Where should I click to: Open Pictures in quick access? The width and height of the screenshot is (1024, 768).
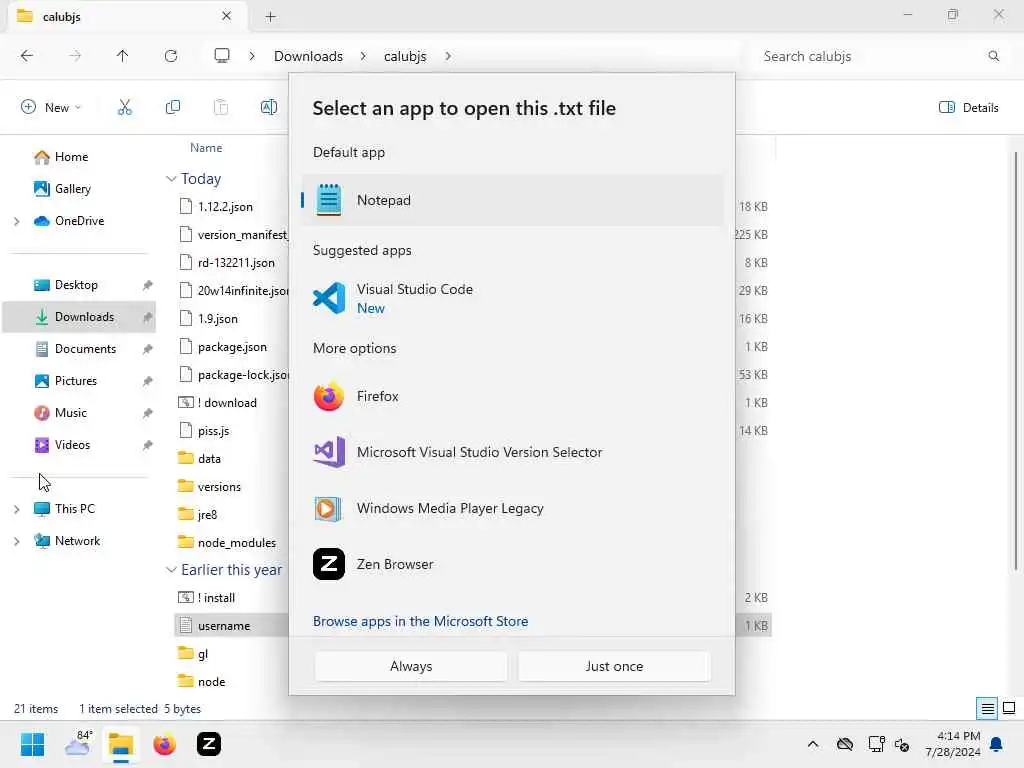[76, 381]
